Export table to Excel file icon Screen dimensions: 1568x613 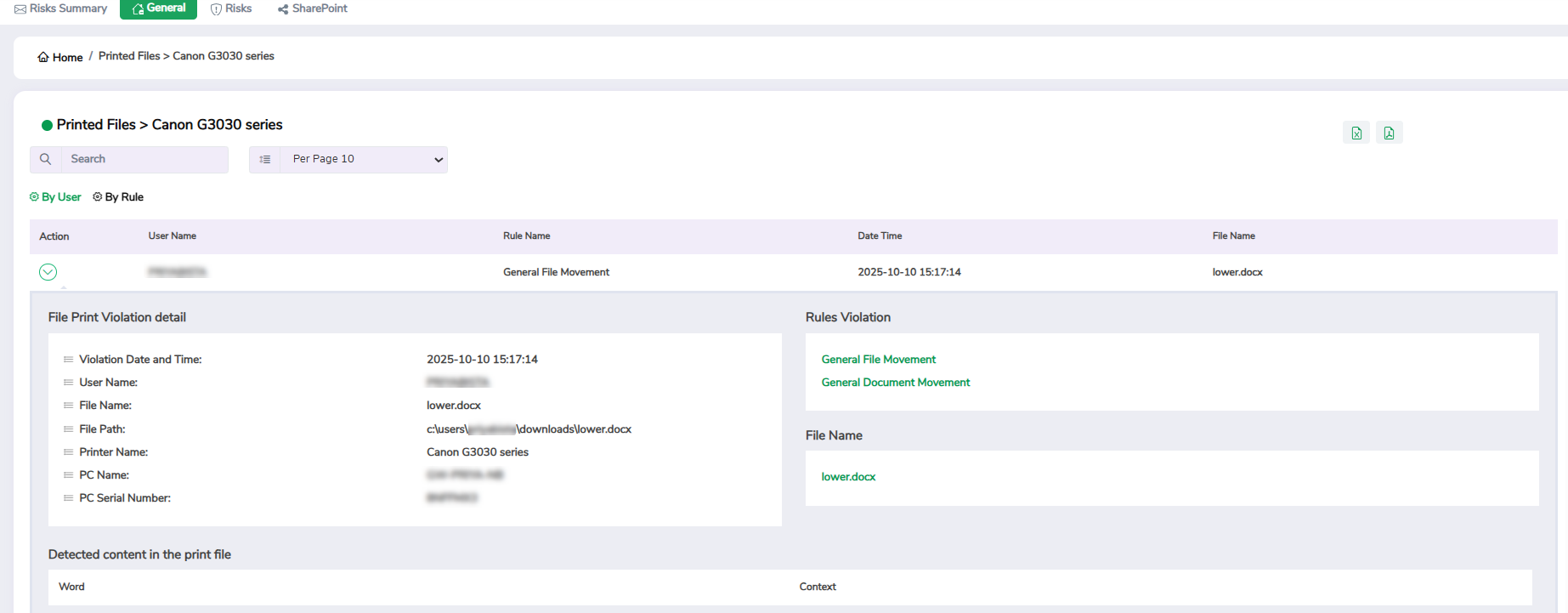(x=1356, y=133)
